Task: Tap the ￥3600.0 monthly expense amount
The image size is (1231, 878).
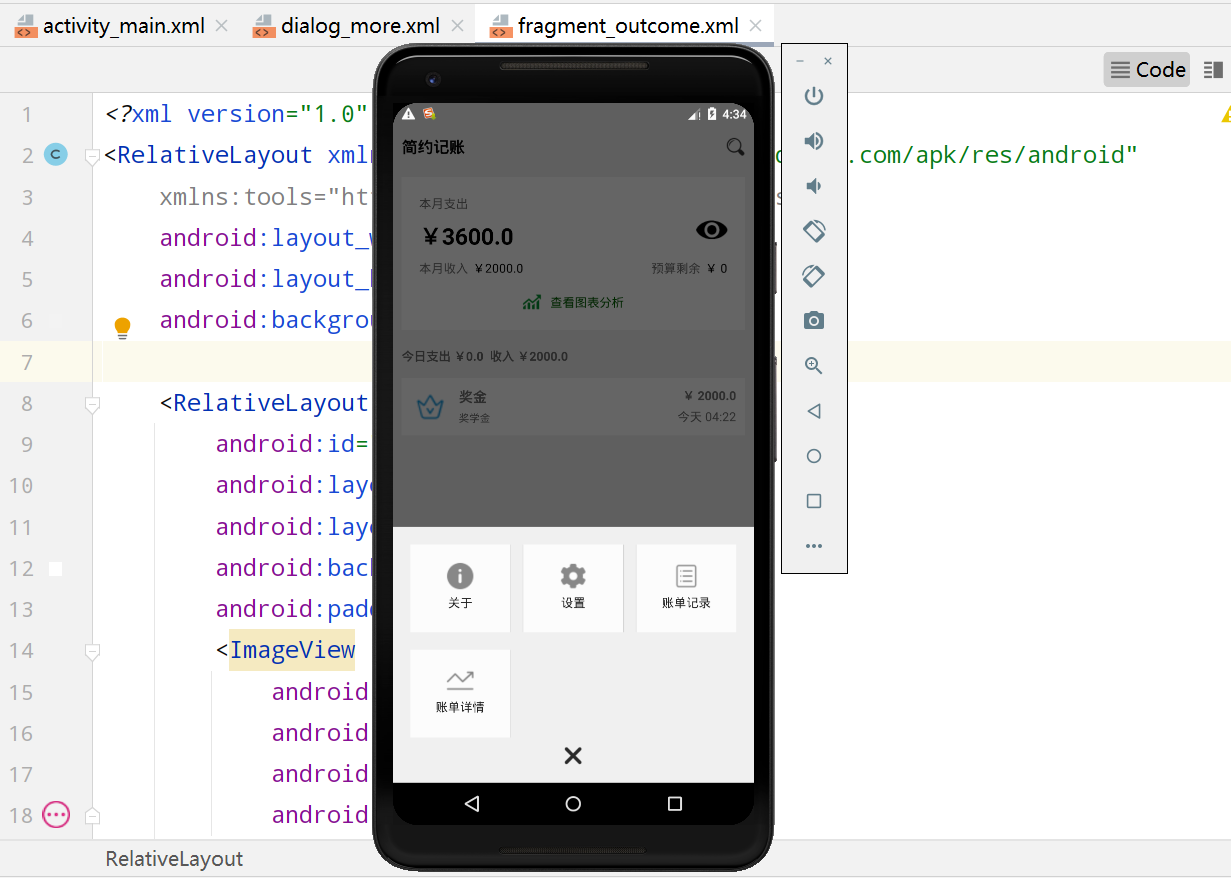Action: (467, 237)
